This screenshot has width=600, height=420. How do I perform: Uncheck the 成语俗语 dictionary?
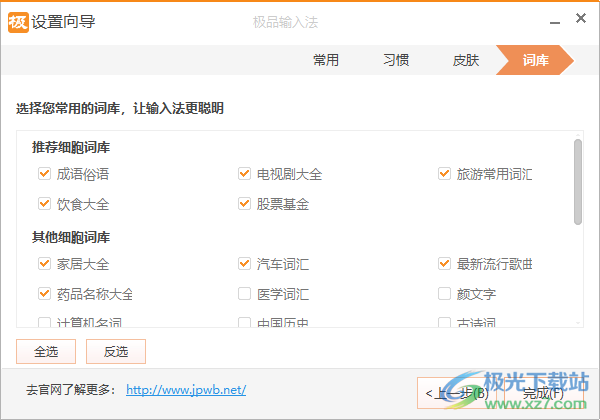click(x=44, y=174)
